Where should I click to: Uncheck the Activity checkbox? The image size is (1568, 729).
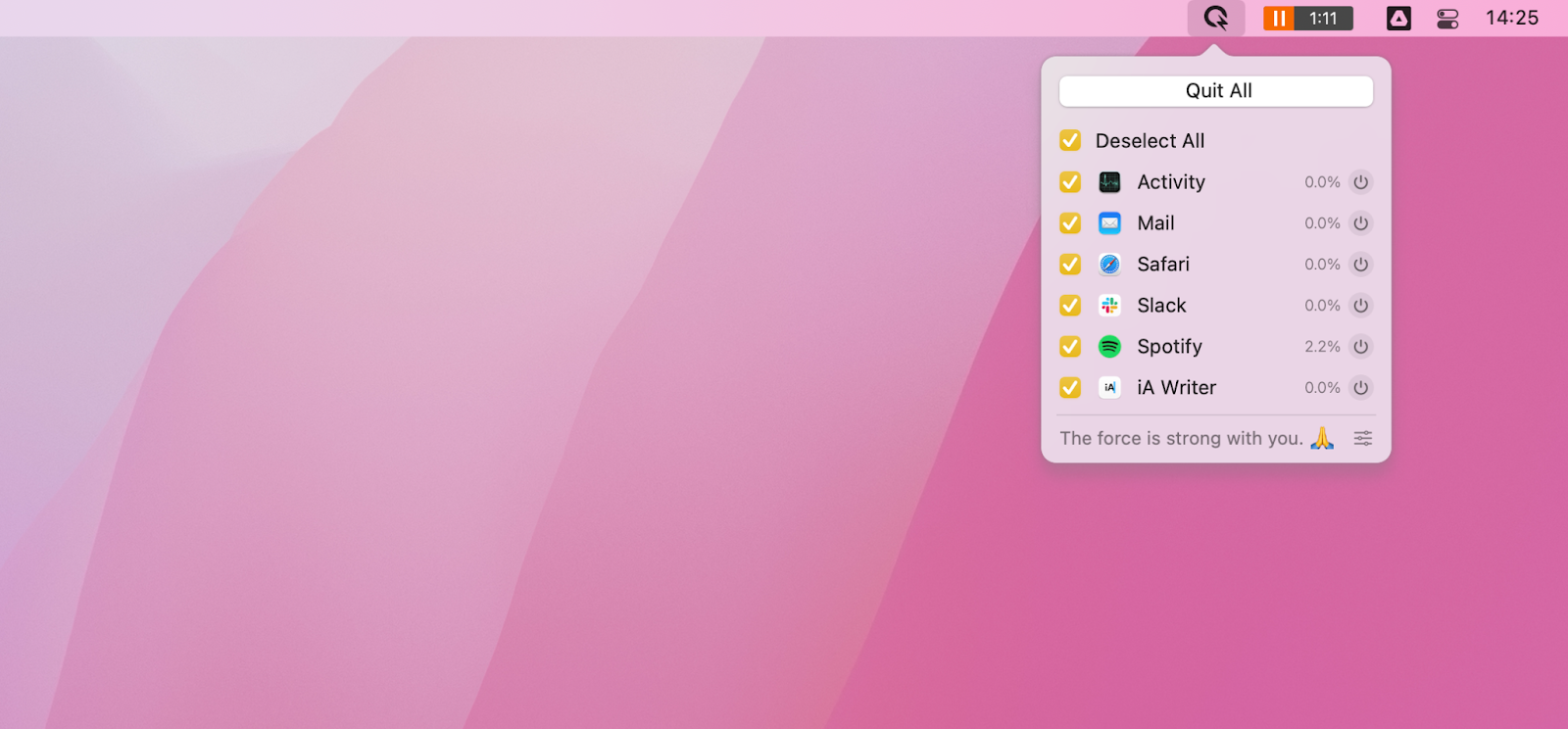point(1070,182)
